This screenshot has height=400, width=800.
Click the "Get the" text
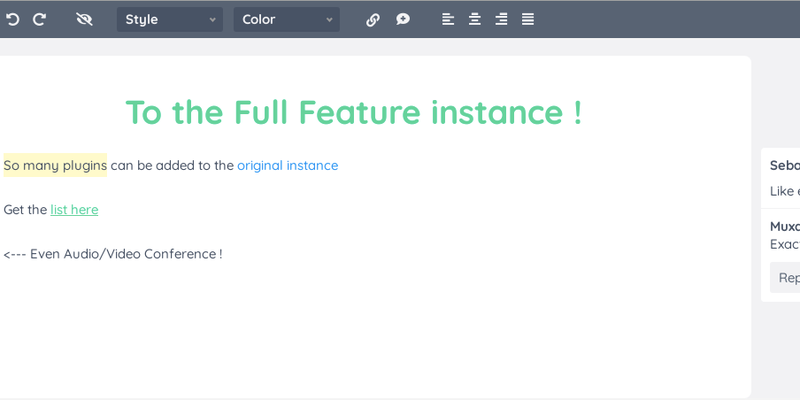point(26,210)
